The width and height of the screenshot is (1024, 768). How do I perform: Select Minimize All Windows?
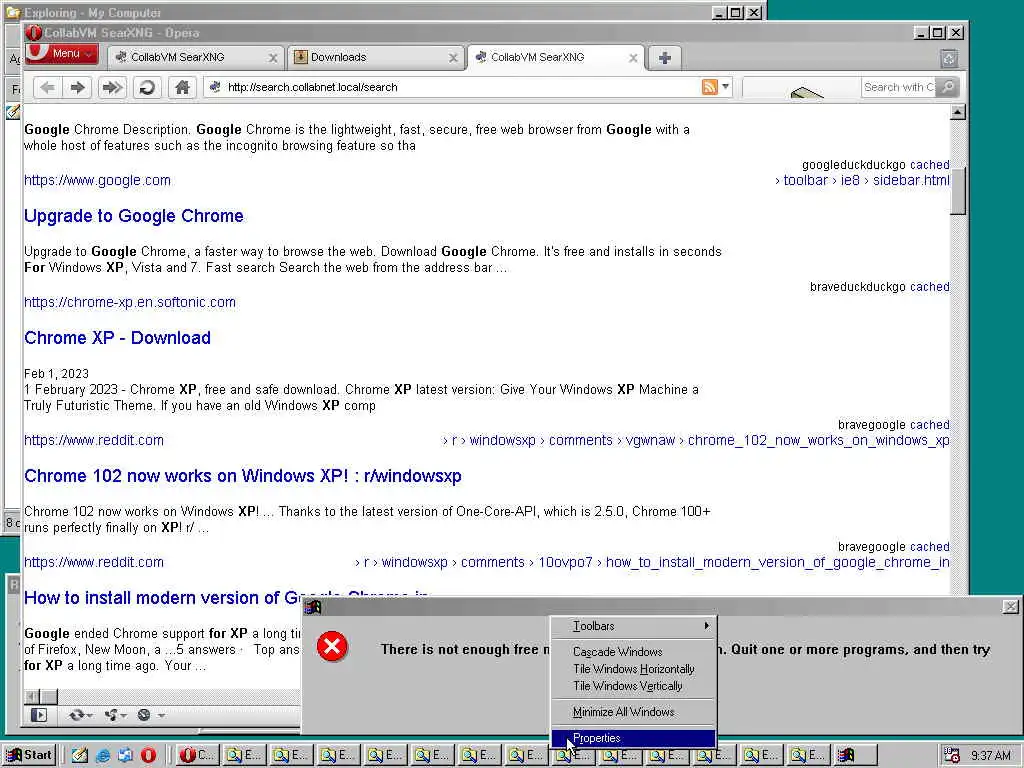(633, 712)
